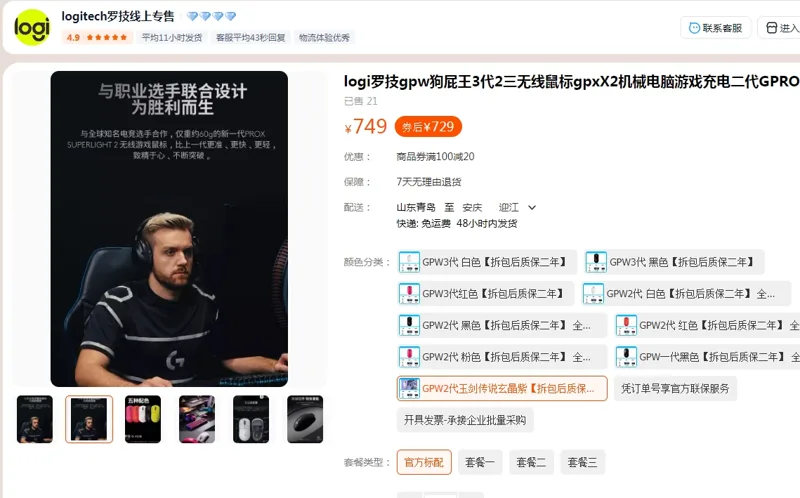Image resolution: width=800 pixels, height=498 pixels.
Task: Click the ¥749 price
Action: 366,126
